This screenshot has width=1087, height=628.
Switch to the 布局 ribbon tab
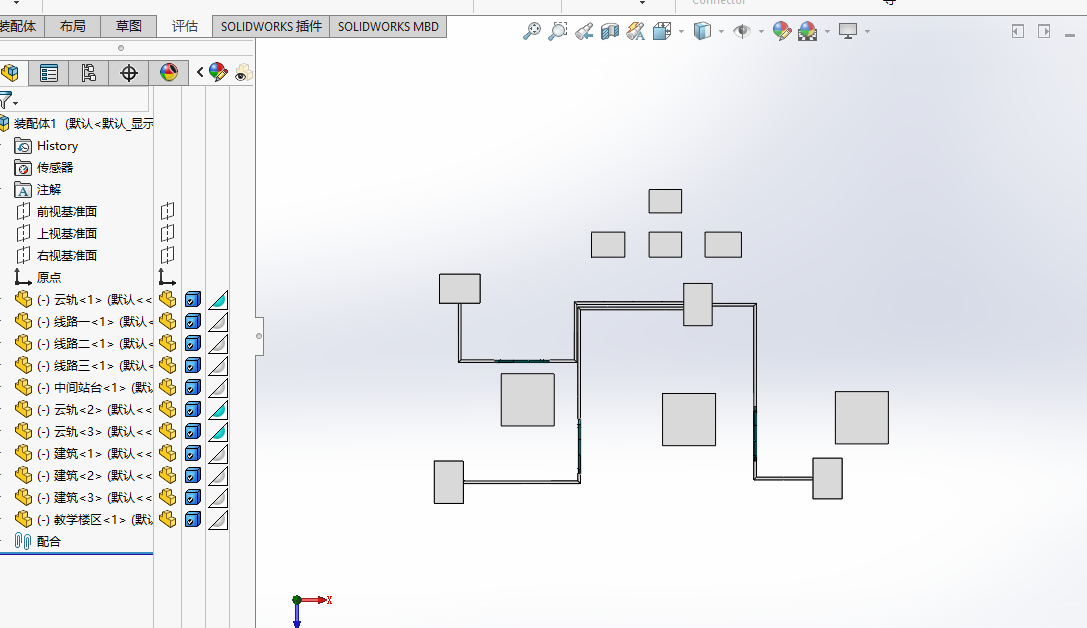73,26
